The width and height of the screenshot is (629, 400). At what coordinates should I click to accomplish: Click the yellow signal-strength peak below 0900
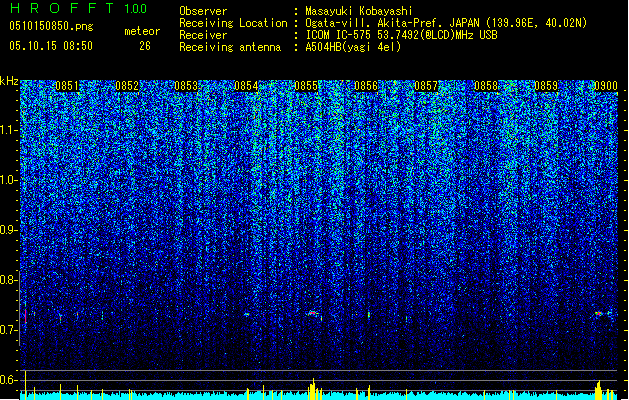tap(599, 390)
